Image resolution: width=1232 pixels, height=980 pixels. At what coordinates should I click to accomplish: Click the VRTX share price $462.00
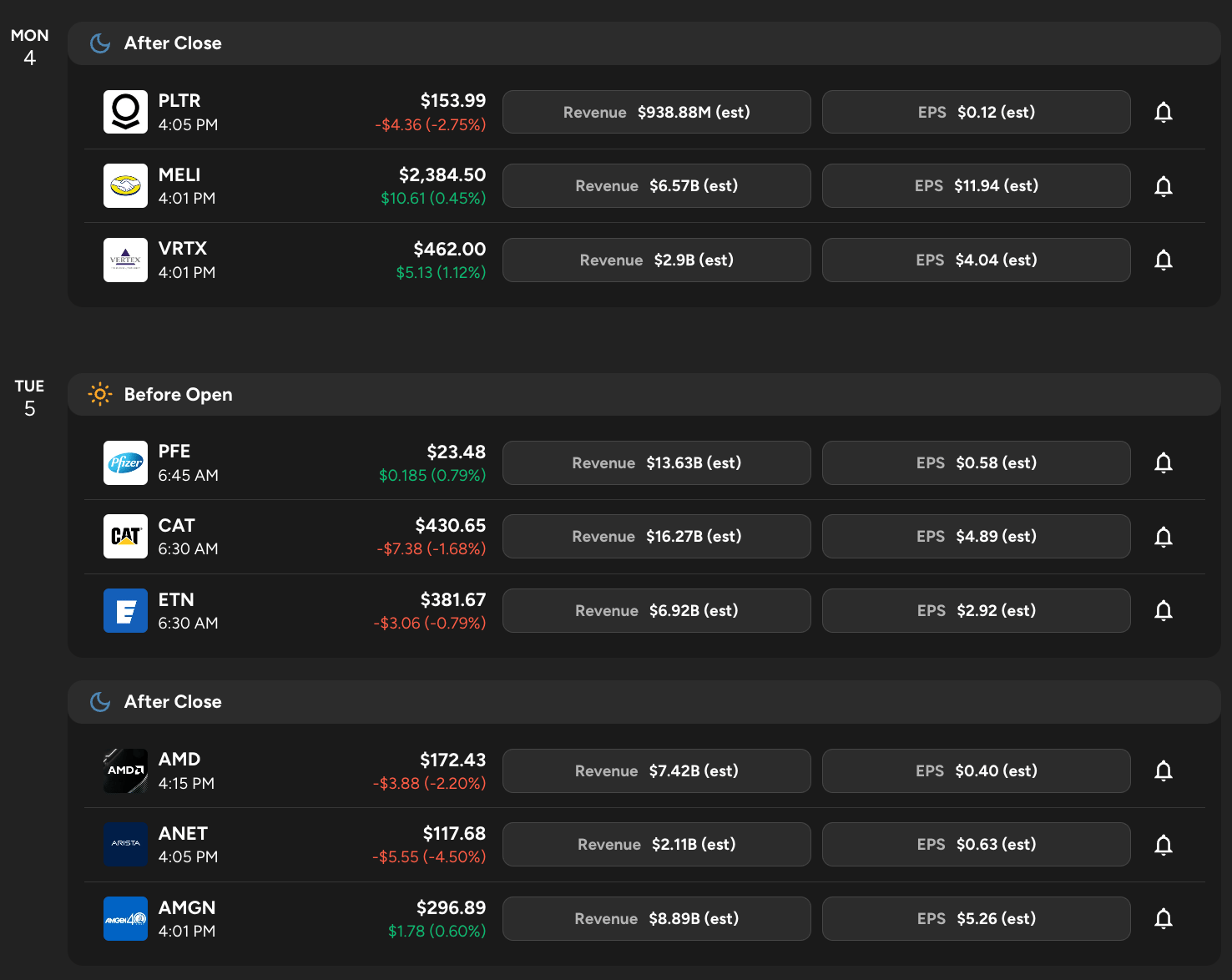[x=450, y=249]
